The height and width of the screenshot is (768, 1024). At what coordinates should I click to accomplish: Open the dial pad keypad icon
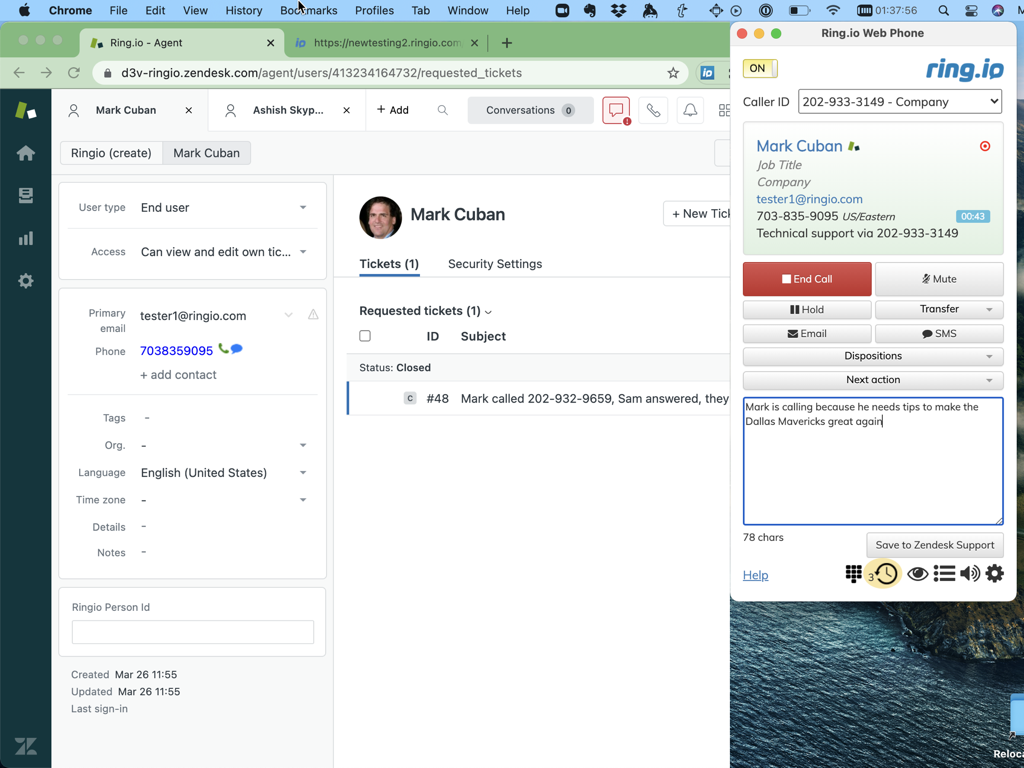click(x=853, y=574)
